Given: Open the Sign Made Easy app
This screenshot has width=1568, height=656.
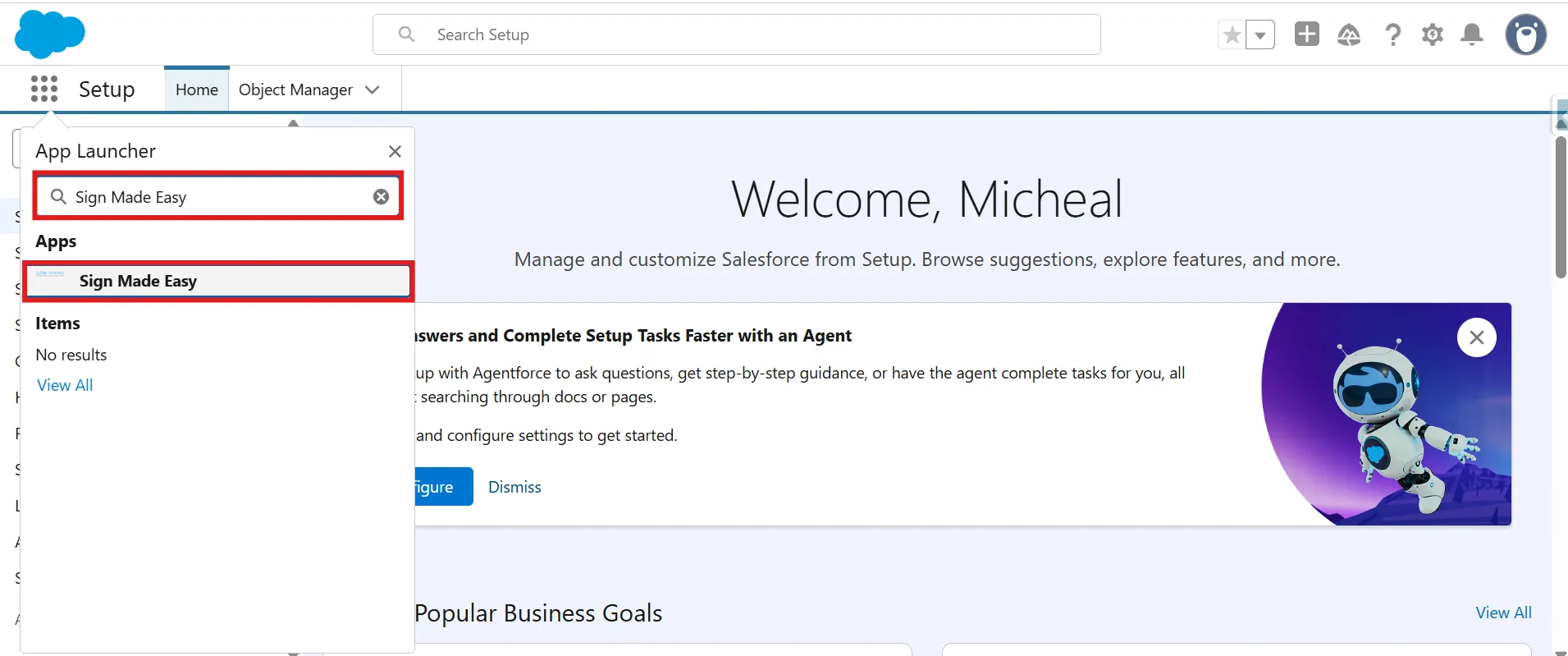Looking at the screenshot, I should pyautogui.click(x=218, y=281).
